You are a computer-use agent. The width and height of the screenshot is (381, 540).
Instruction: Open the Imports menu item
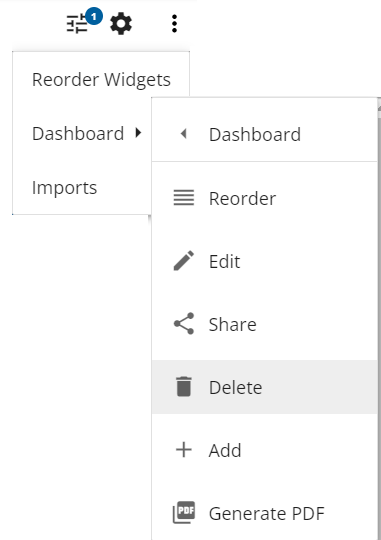[x=82, y=188]
